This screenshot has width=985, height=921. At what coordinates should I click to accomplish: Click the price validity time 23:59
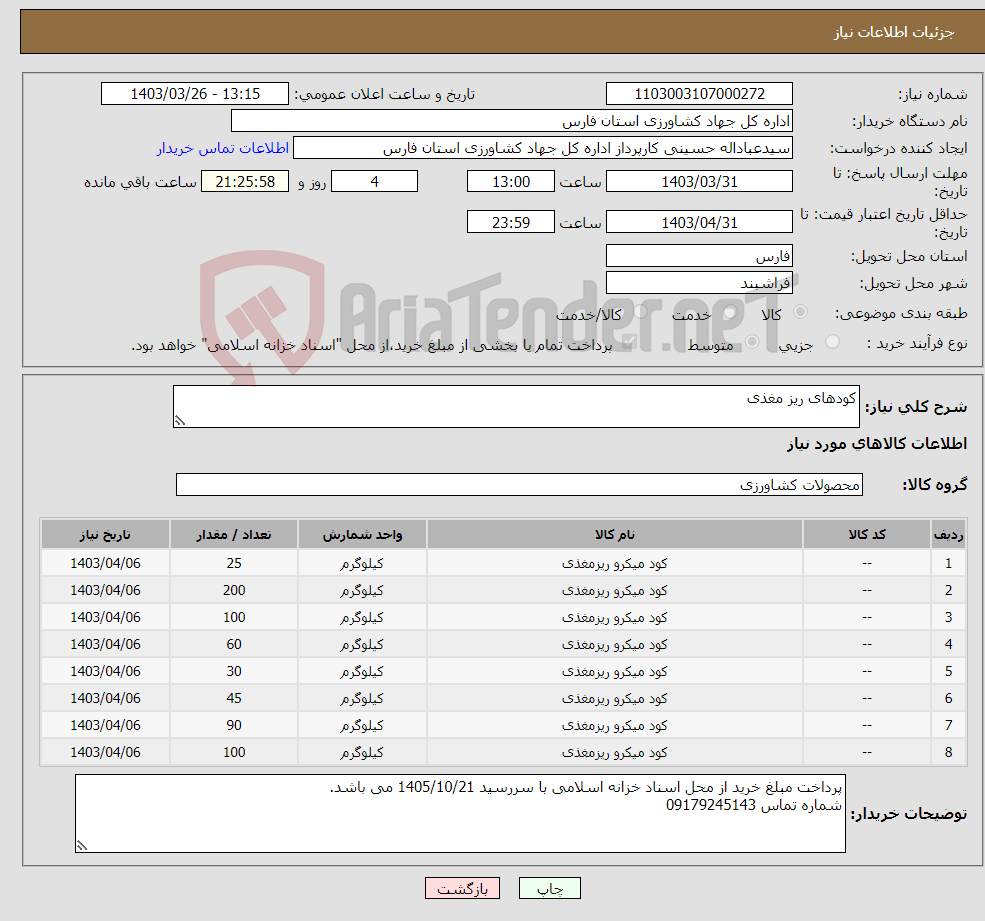(x=511, y=222)
